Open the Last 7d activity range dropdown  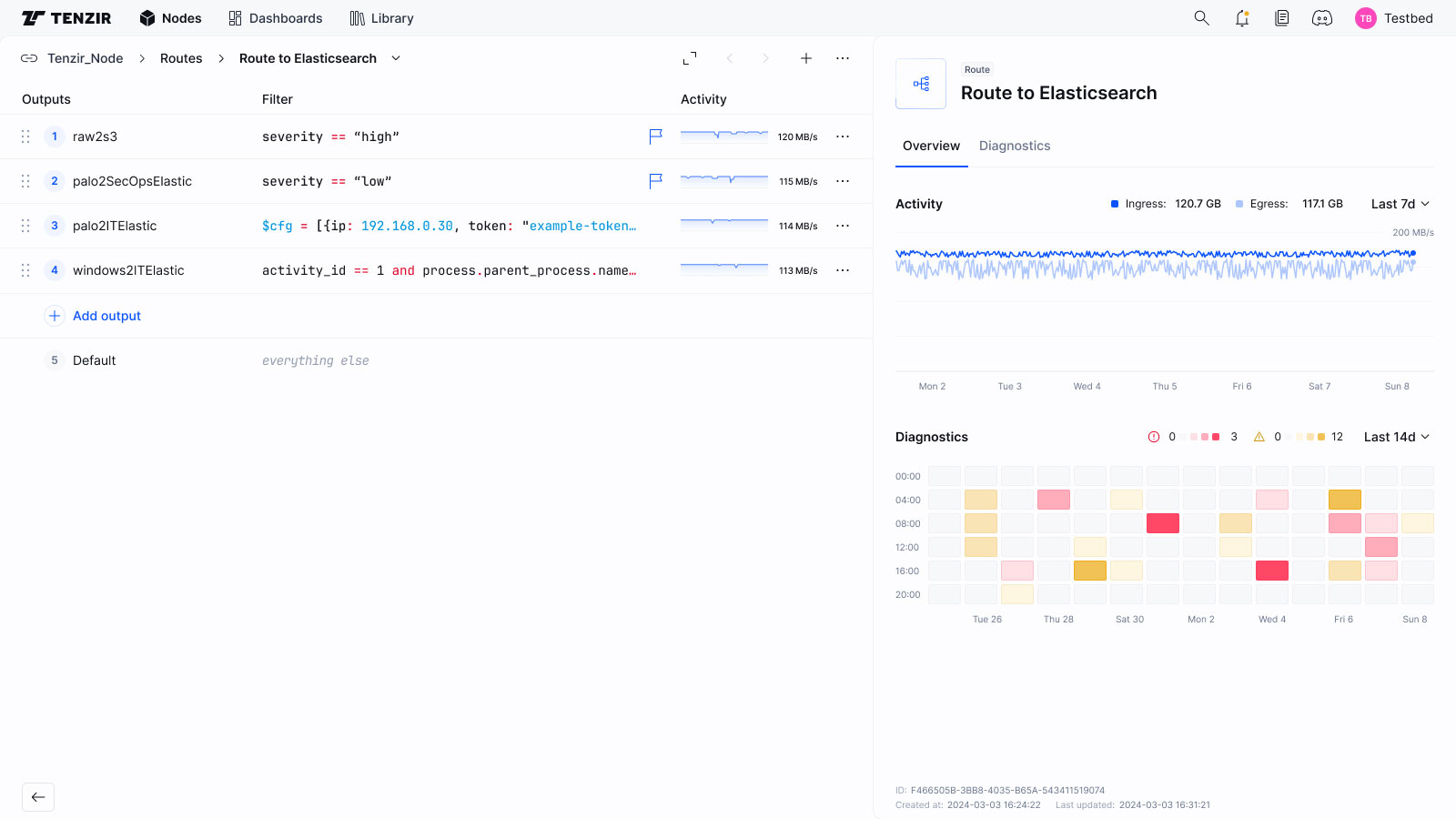(x=1400, y=204)
